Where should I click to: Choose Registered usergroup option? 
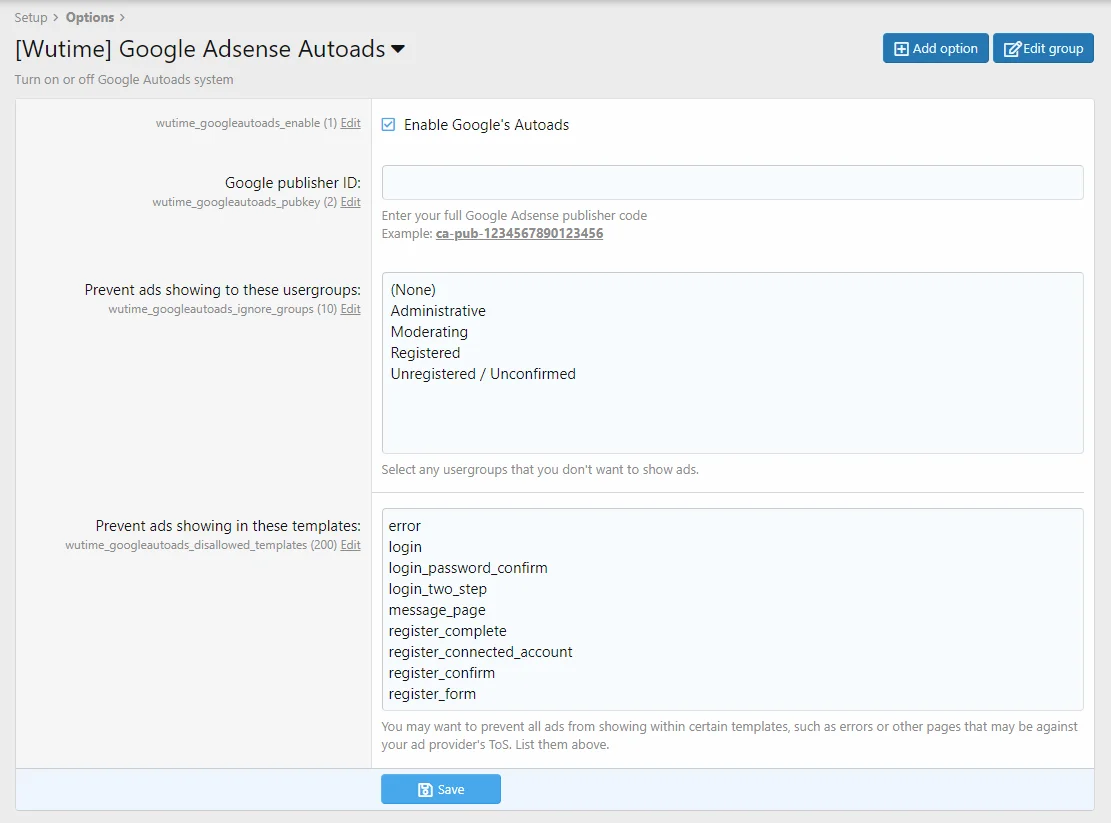pos(425,353)
